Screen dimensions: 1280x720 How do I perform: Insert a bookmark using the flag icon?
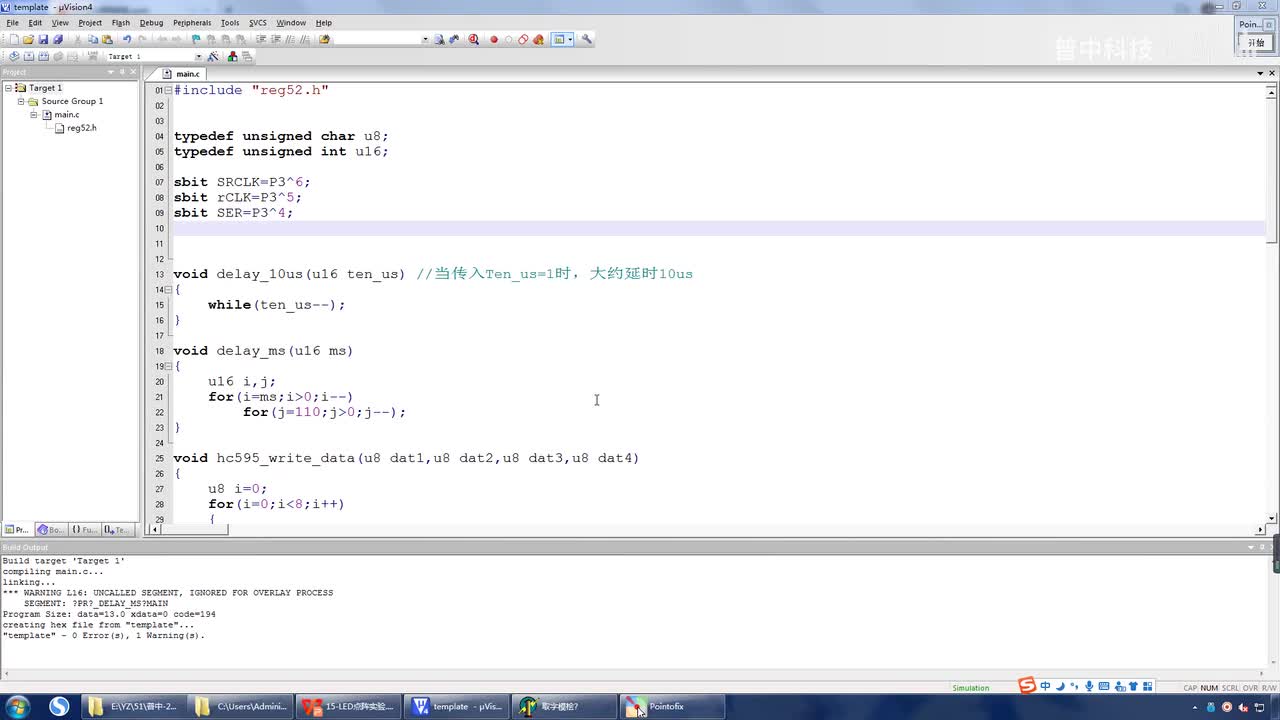196,40
